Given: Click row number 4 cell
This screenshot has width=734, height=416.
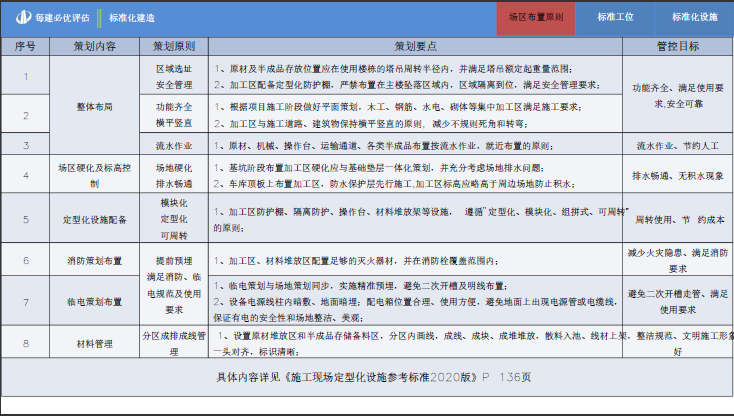Looking at the screenshot, I should tap(25, 175).
